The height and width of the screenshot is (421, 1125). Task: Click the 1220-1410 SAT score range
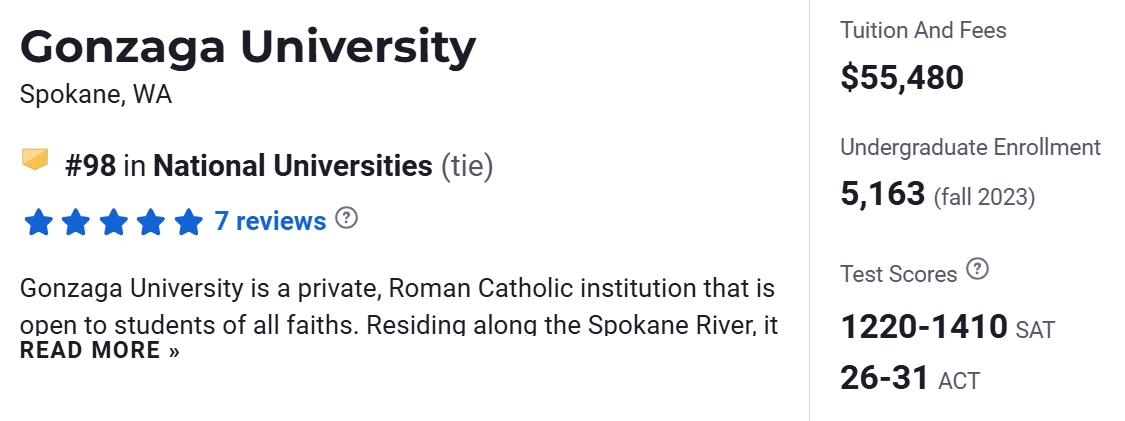(924, 327)
